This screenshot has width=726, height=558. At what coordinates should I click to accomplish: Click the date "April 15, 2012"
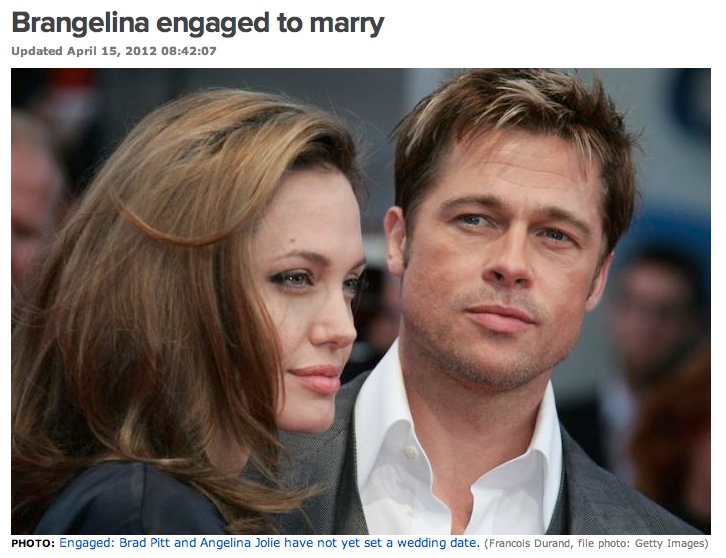112,51
